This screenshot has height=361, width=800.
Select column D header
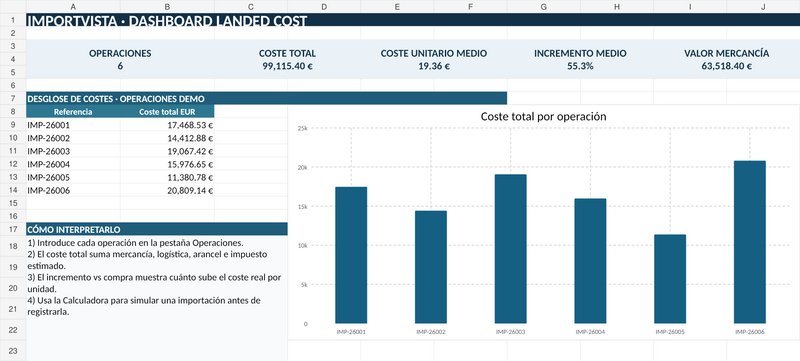pos(324,6)
